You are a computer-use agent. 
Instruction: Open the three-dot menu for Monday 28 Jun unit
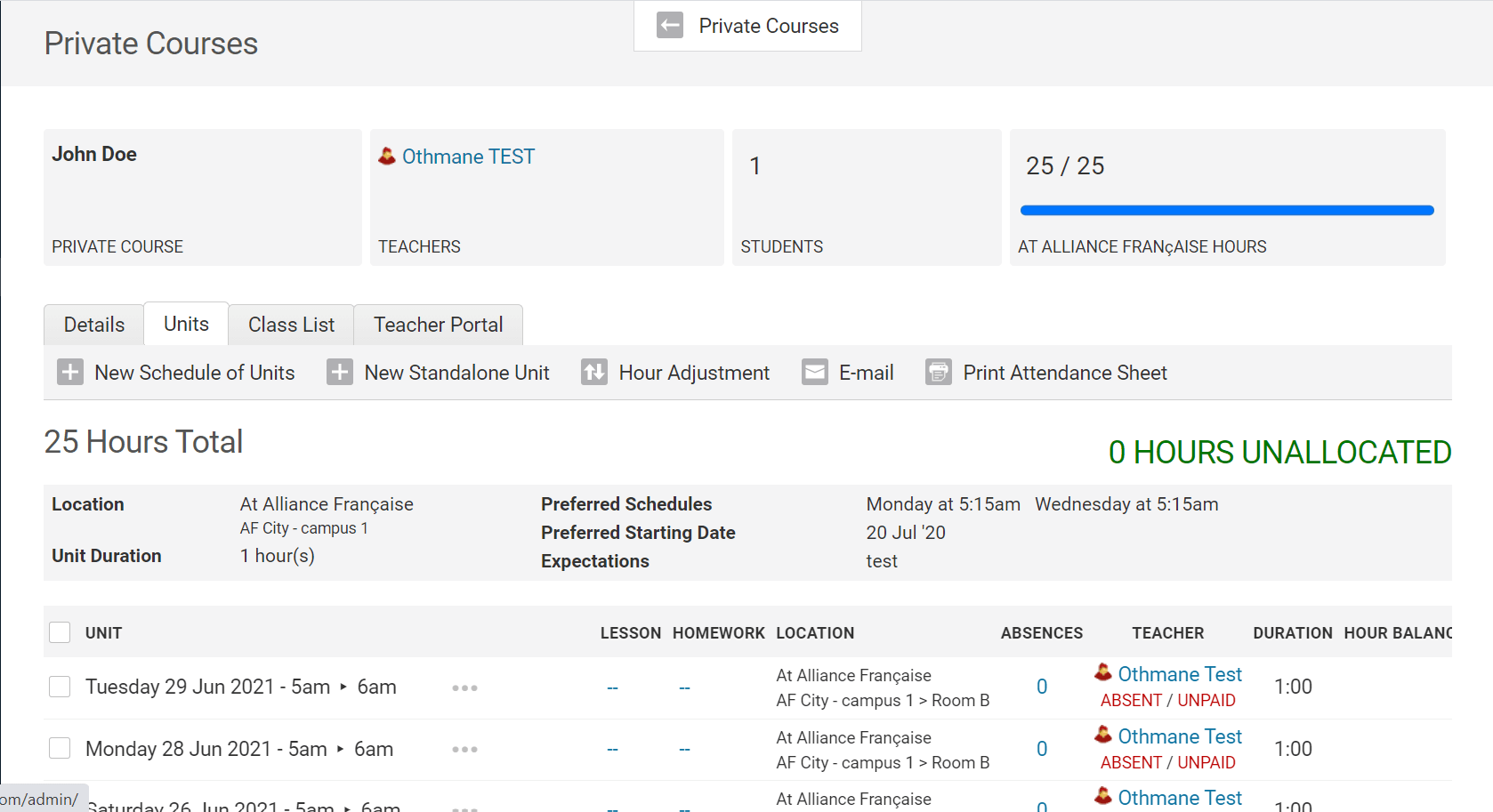point(464,750)
